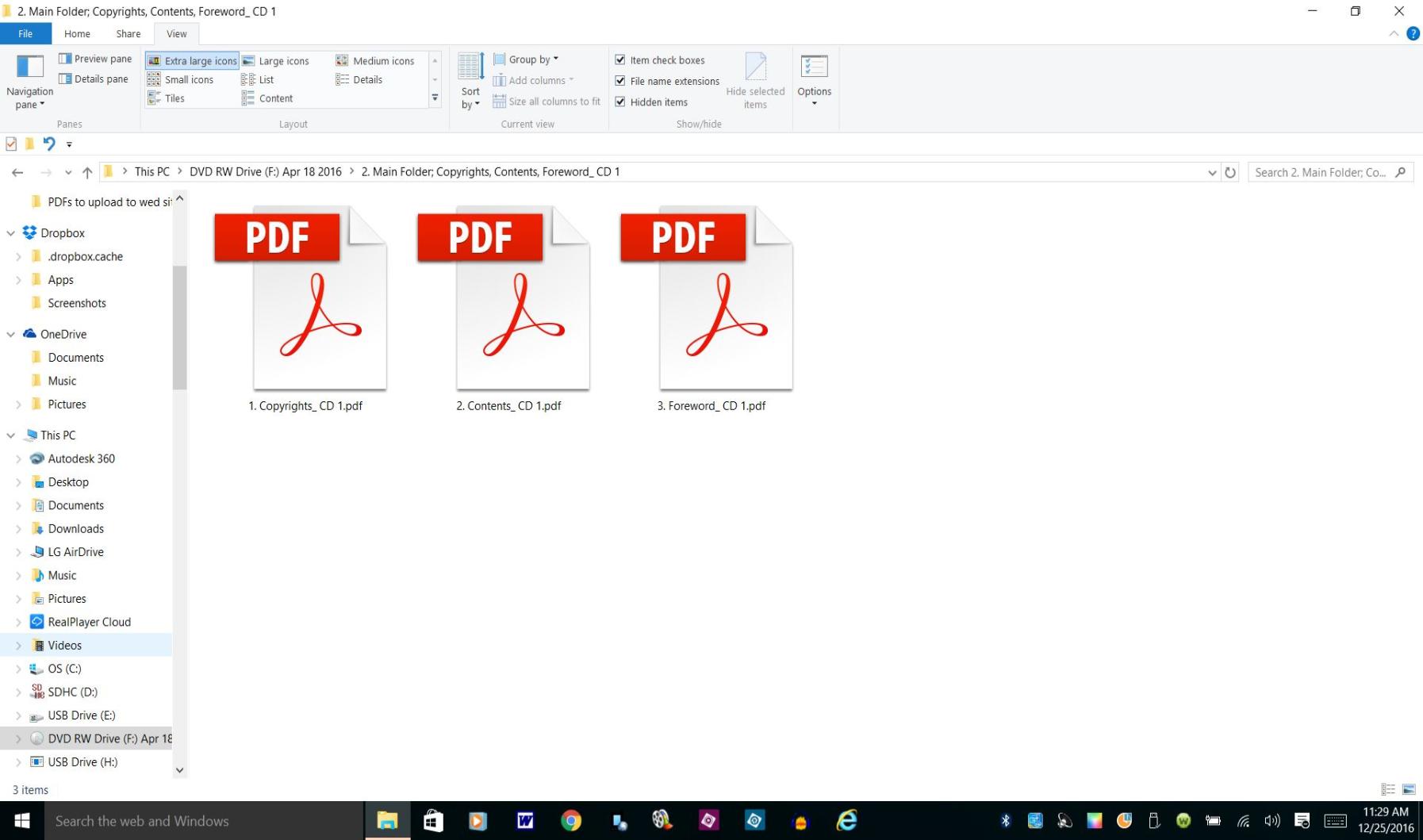Choose Details layout

(359, 79)
